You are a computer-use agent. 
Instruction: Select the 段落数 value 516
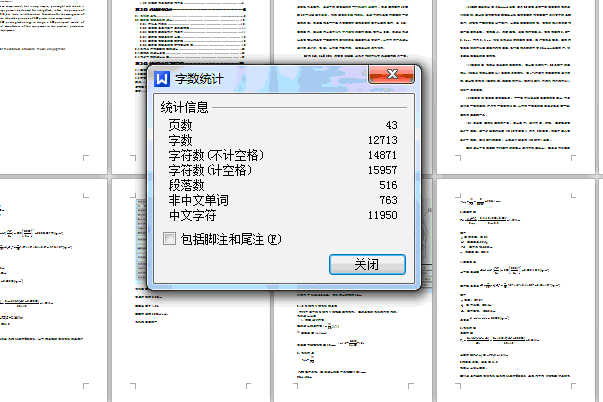(388, 185)
